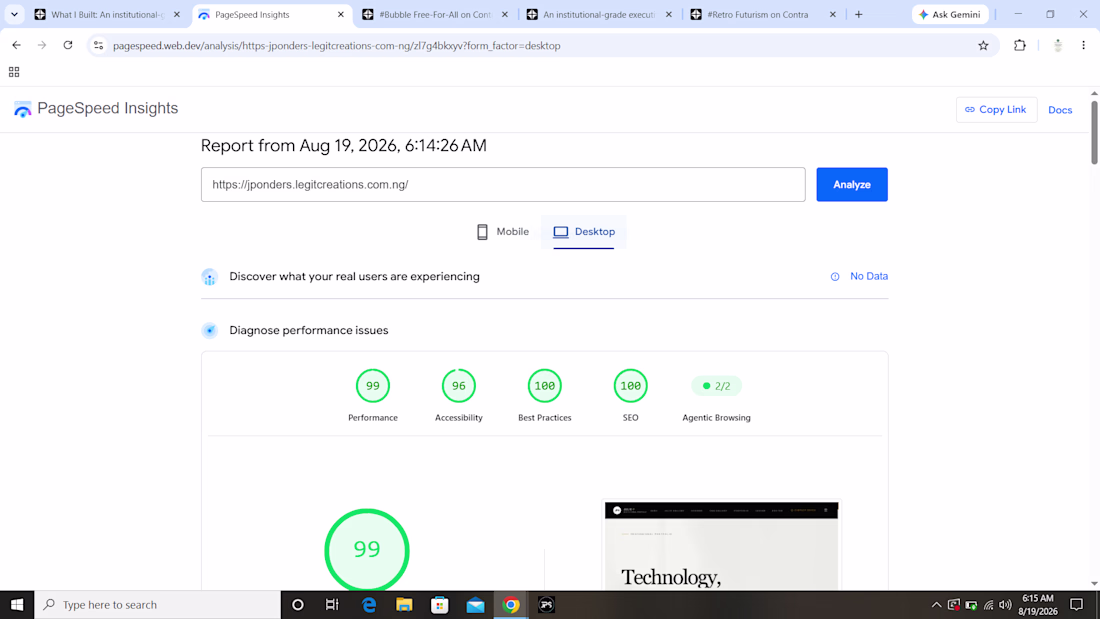
Task: Open the Chrome three-dot menu
Action: pyautogui.click(x=1084, y=46)
